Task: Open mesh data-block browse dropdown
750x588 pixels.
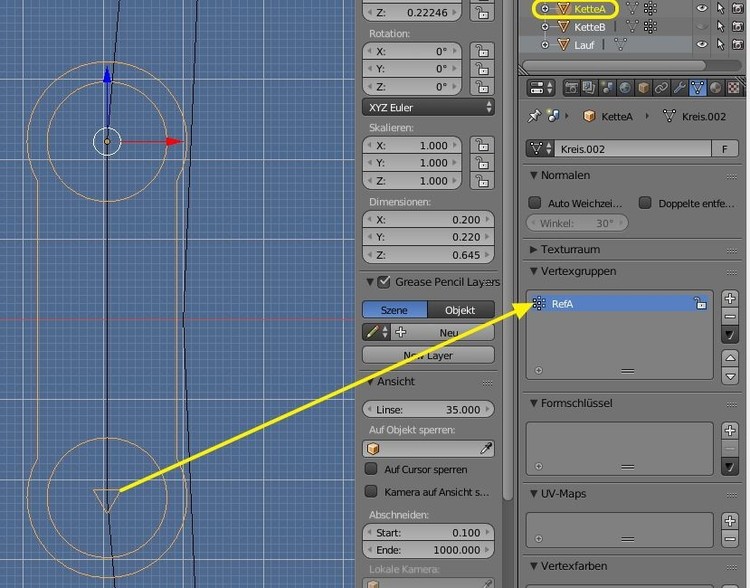Action: (x=540, y=149)
